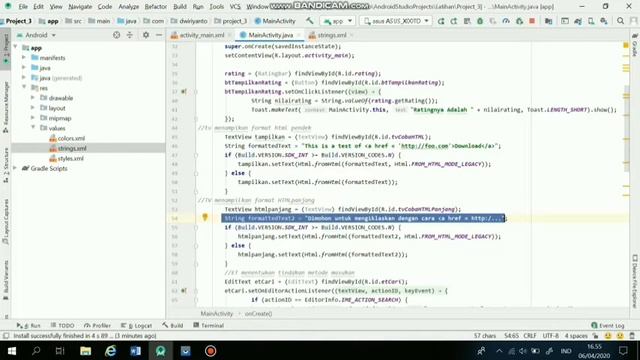Toggle the Resource Manager side tab
The width and height of the screenshot is (640, 360).
pos(6,107)
